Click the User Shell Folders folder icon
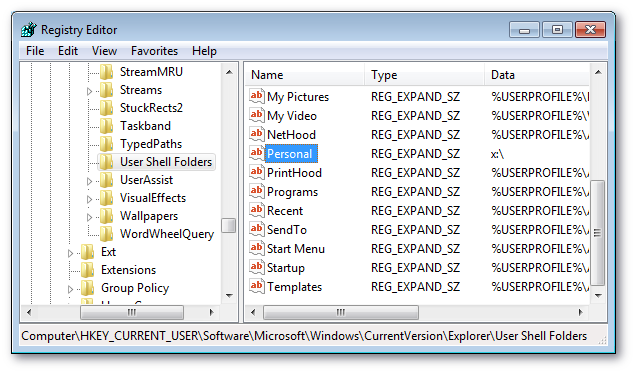635x373 pixels. [x=107, y=162]
